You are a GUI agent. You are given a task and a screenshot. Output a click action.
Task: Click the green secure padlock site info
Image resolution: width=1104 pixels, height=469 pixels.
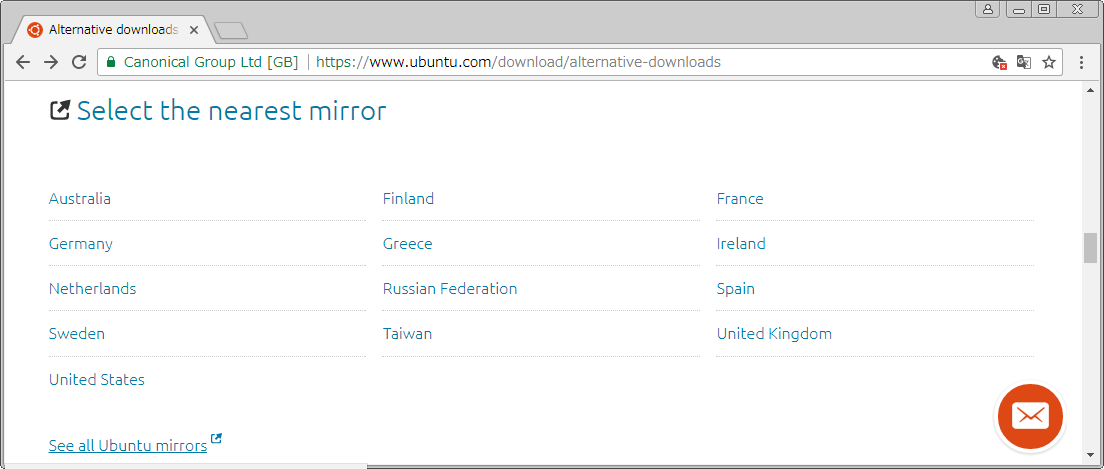pyautogui.click(x=111, y=62)
